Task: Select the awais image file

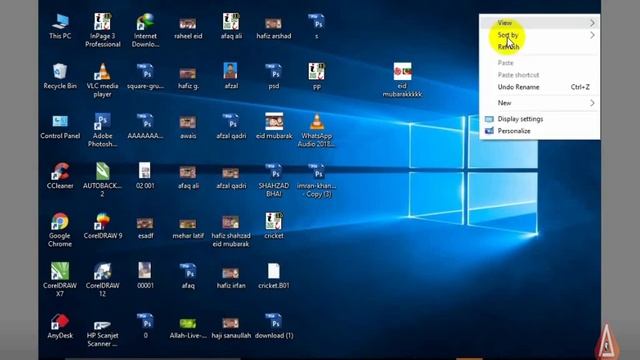Action: click(188, 127)
